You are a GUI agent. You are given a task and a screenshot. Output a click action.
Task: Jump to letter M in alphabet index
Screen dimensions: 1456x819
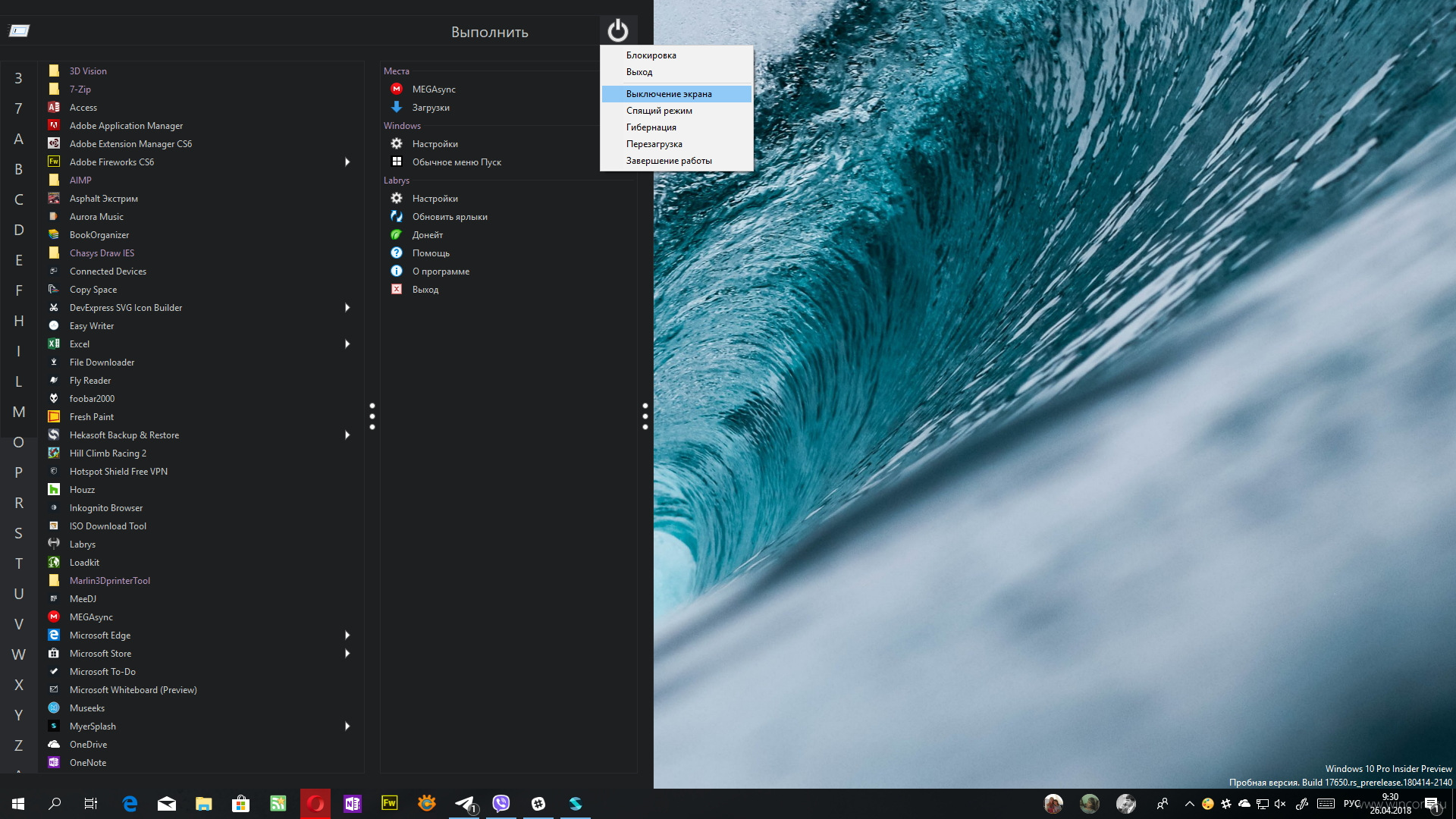pyautogui.click(x=19, y=412)
